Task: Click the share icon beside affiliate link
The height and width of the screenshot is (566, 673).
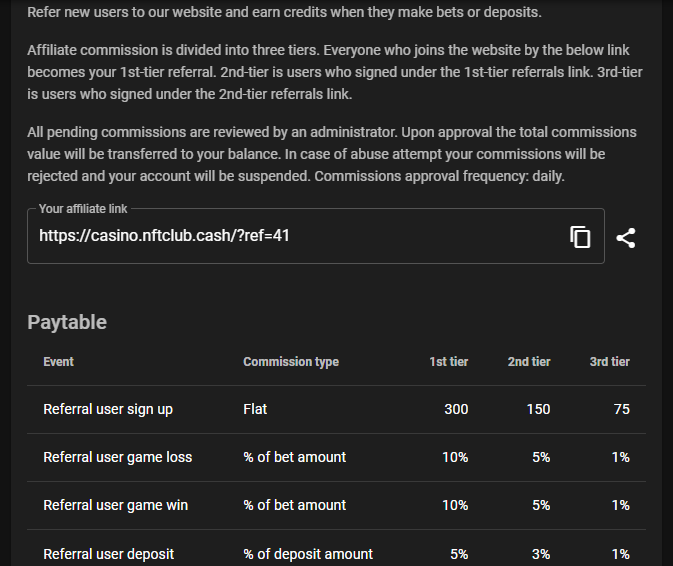Action: pyautogui.click(x=626, y=238)
